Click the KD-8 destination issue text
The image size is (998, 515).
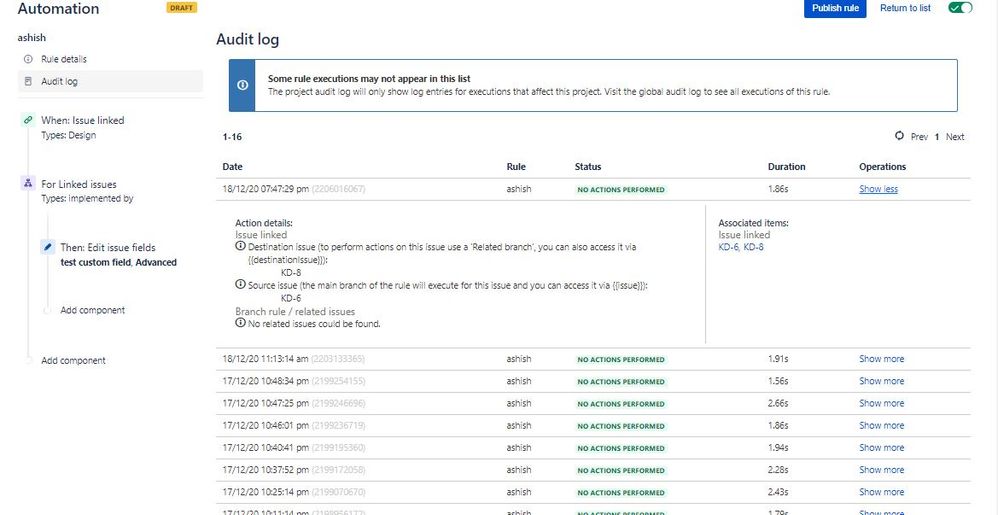tap(291, 272)
